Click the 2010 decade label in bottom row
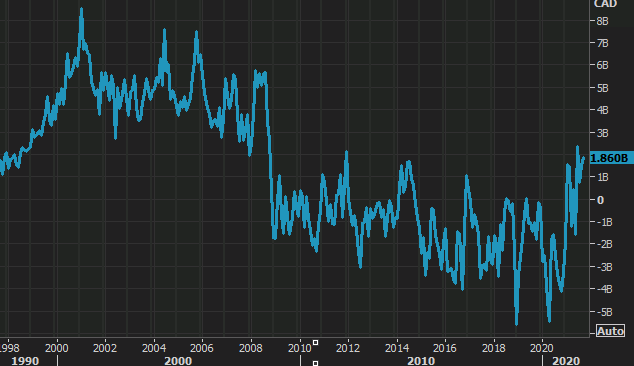634x366 pixels. [x=421, y=361]
